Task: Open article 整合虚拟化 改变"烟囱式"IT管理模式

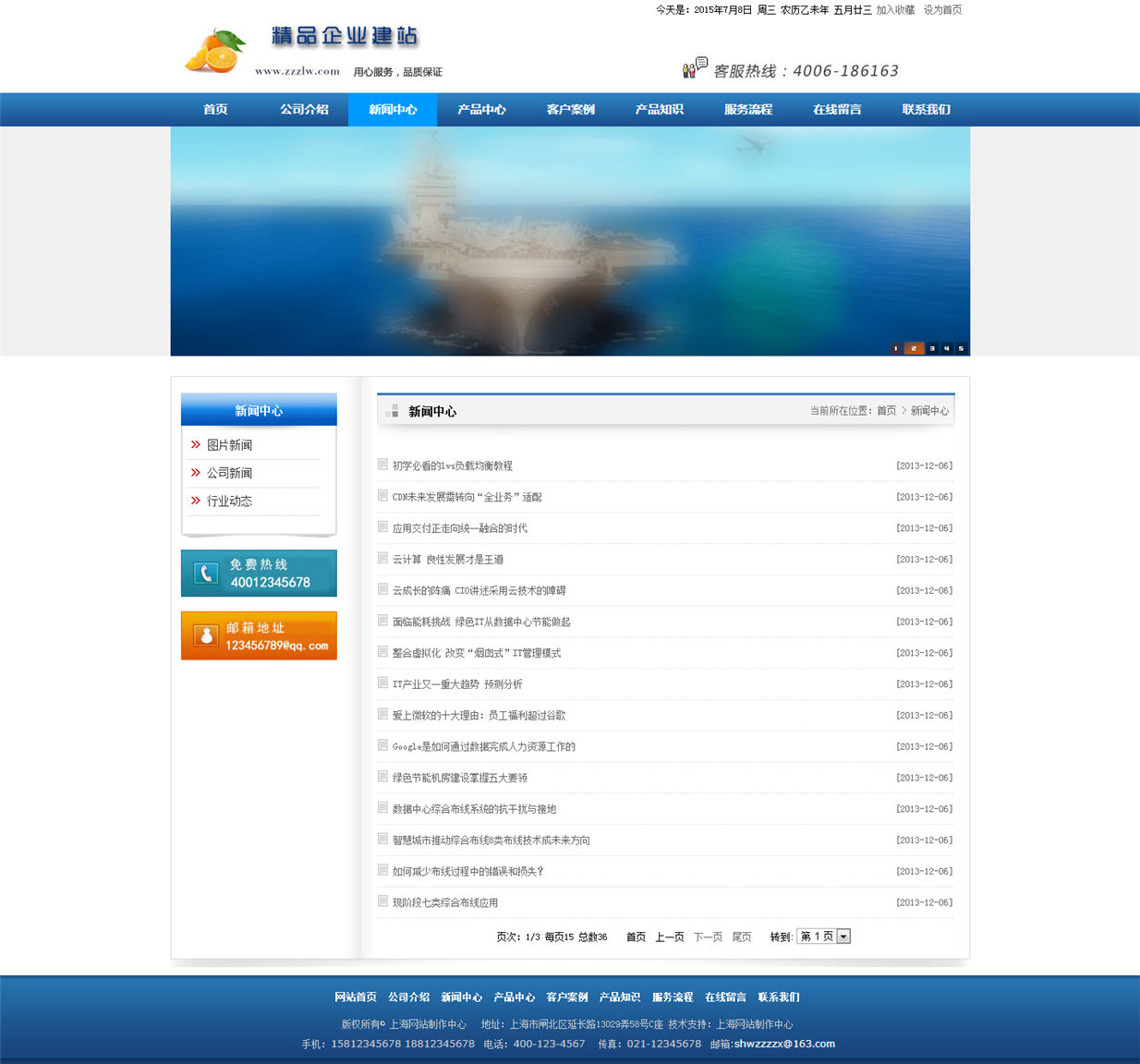Action: pyautogui.click(x=476, y=653)
